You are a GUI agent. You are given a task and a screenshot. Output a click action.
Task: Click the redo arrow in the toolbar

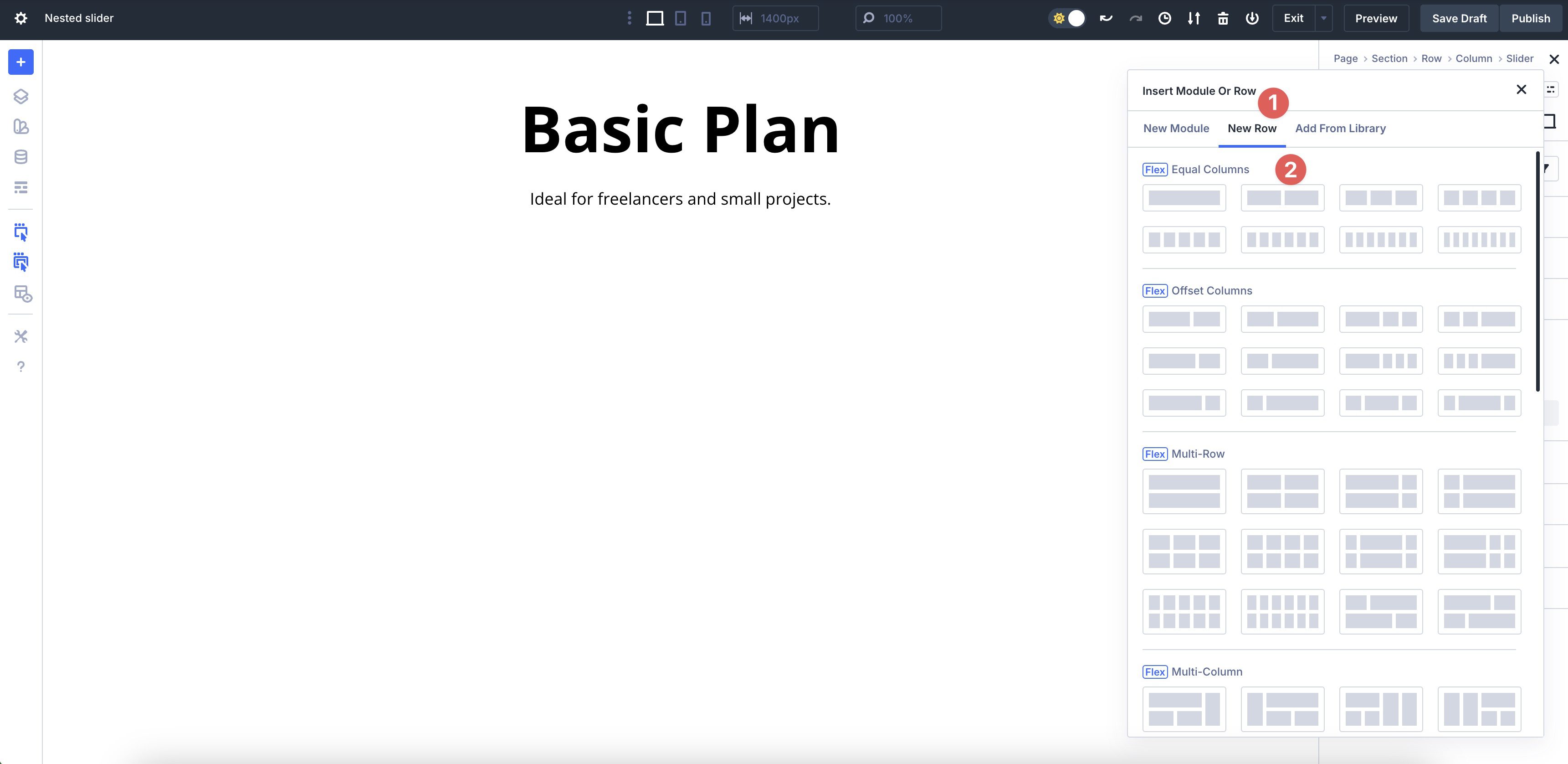pyautogui.click(x=1136, y=18)
